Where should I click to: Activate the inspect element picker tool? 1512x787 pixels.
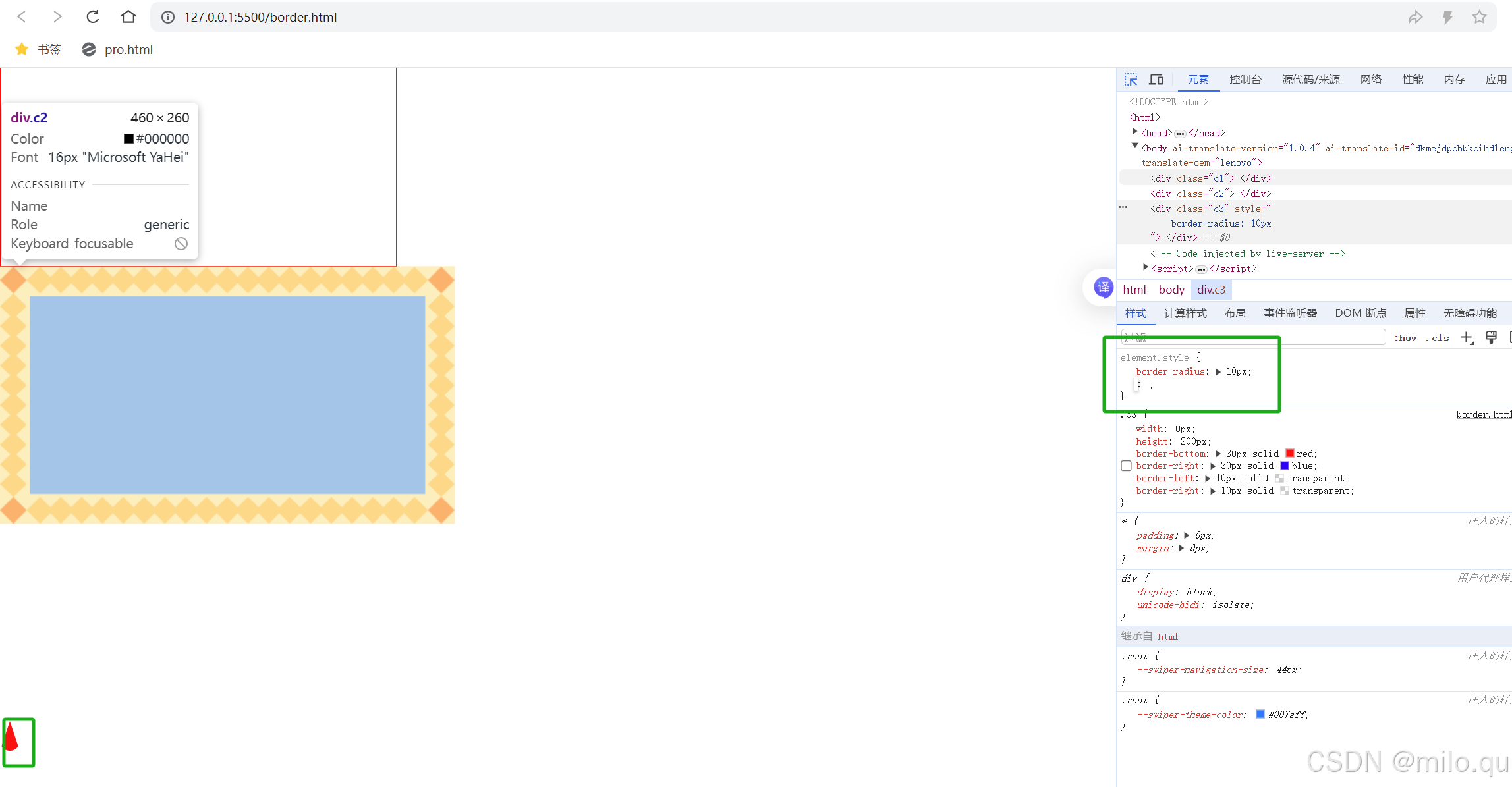coord(1131,80)
